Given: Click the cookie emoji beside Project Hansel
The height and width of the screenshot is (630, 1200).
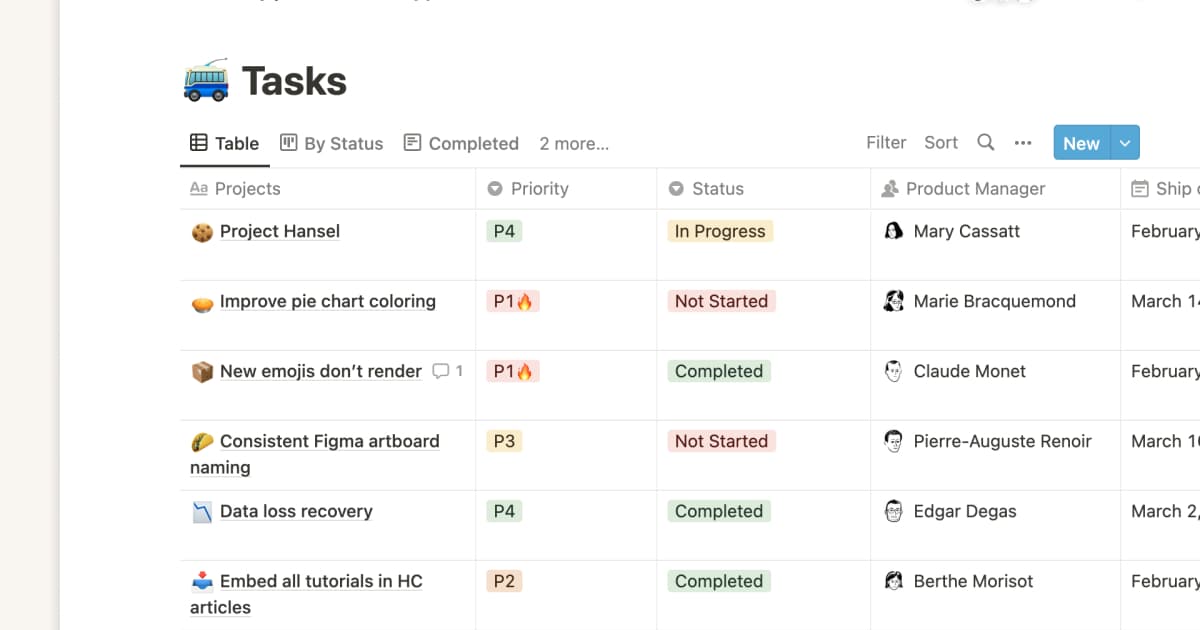Looking at the screenshot, I should pos(201,231).
